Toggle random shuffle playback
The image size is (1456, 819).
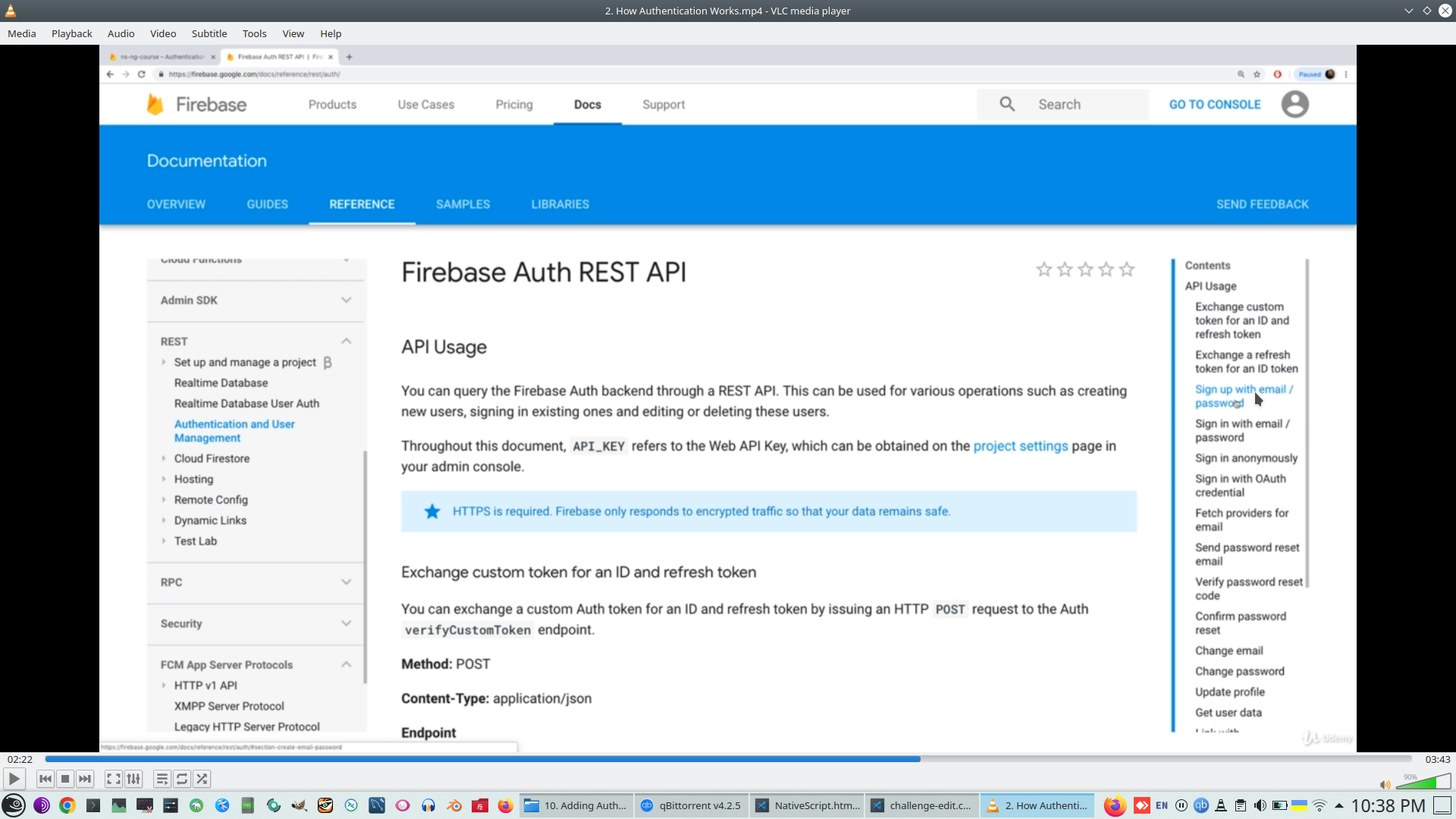202,779
